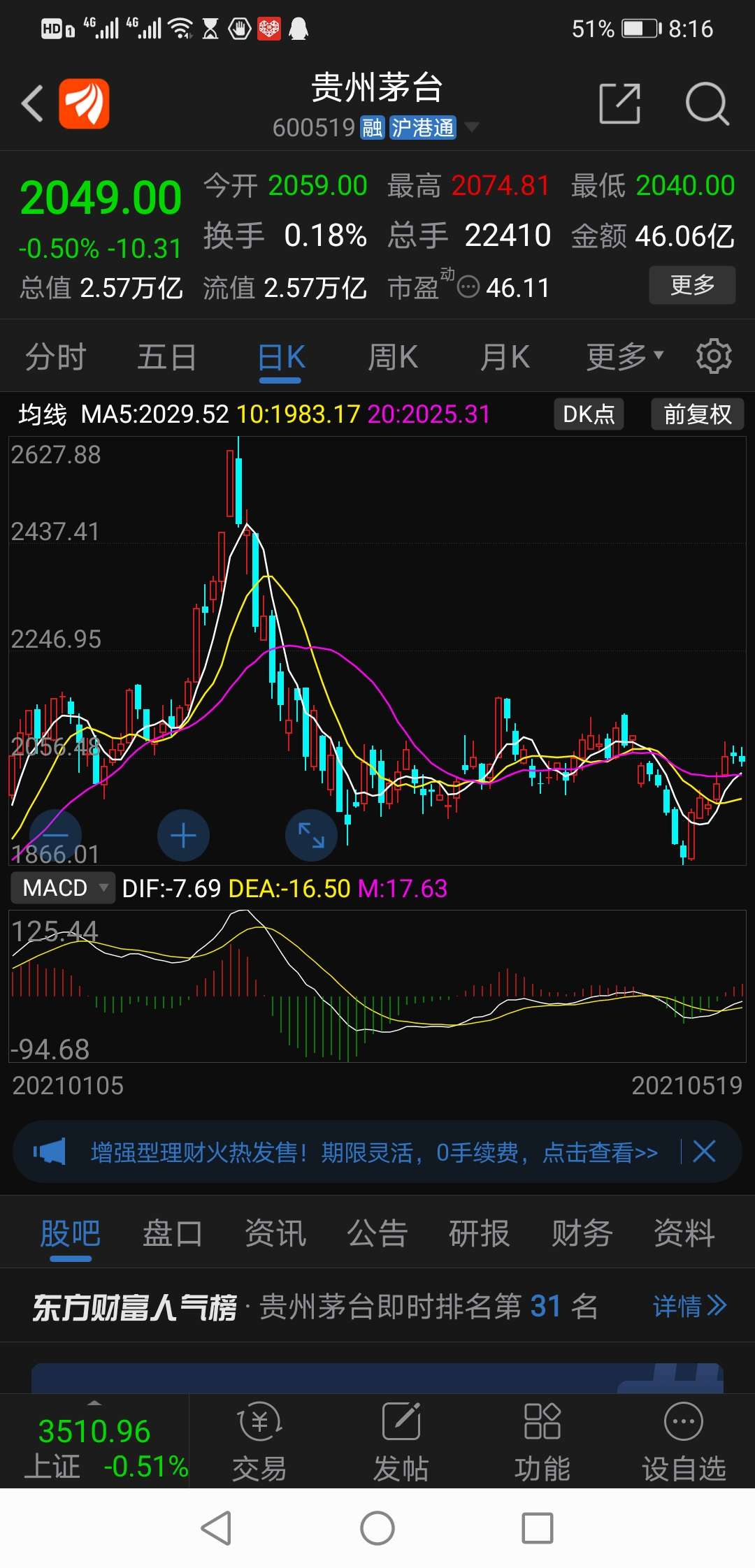This screenshot has height=1568, width=755.
Task: Switch to 五日 chart tab
Action: click(166, 357)
